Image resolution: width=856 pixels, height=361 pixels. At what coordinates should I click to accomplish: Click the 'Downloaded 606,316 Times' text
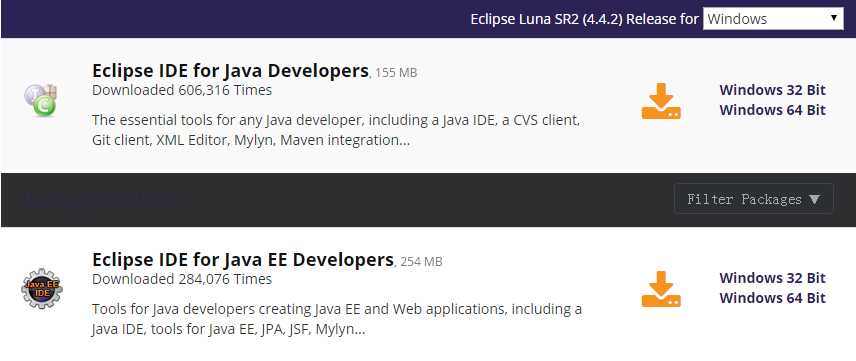click(182, 90)
